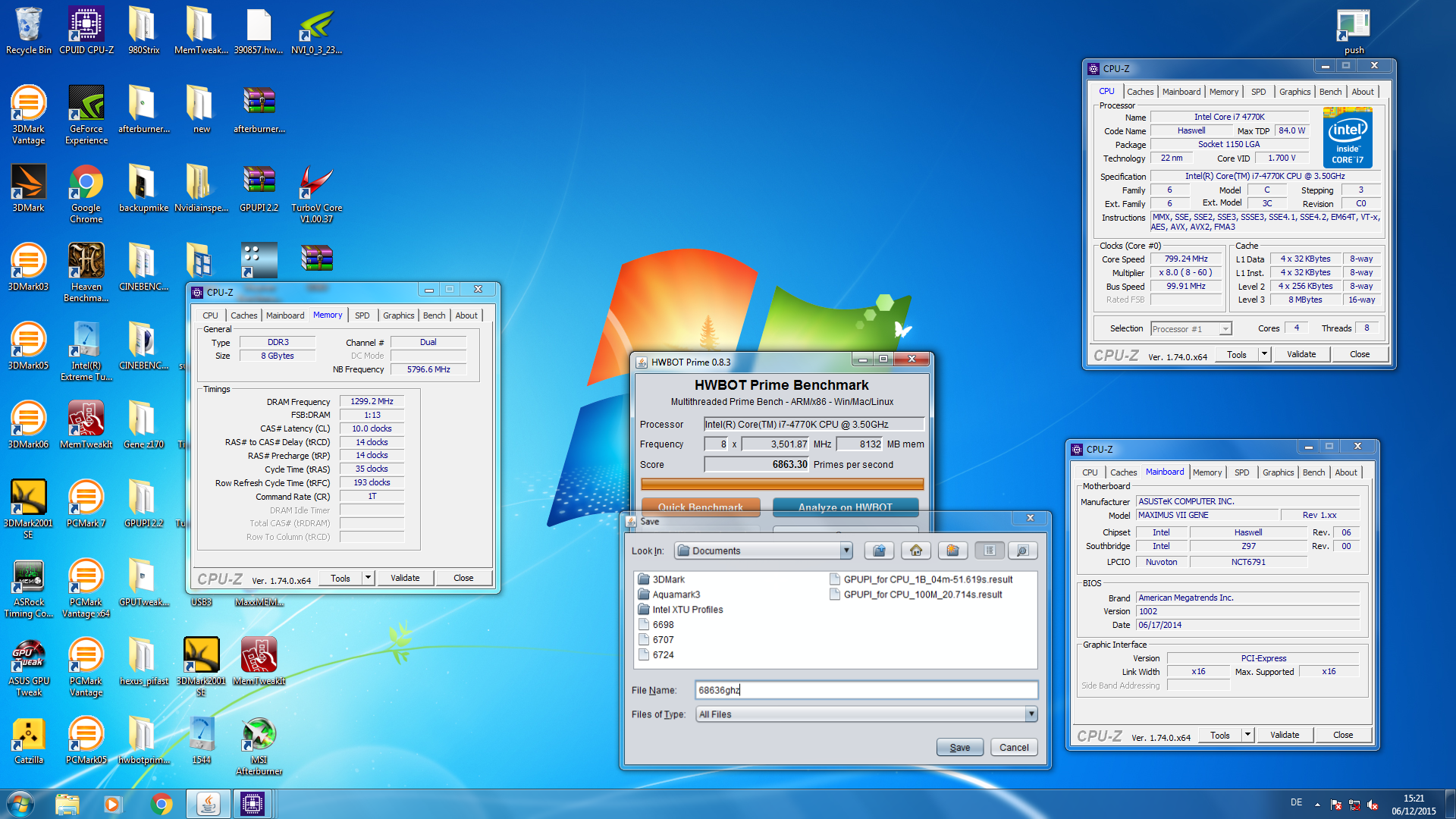The width and height of the screenshot is (1456, 819).
Task: Open Bench tab in CPU-Z Memory window
Action: pos(434,315)
